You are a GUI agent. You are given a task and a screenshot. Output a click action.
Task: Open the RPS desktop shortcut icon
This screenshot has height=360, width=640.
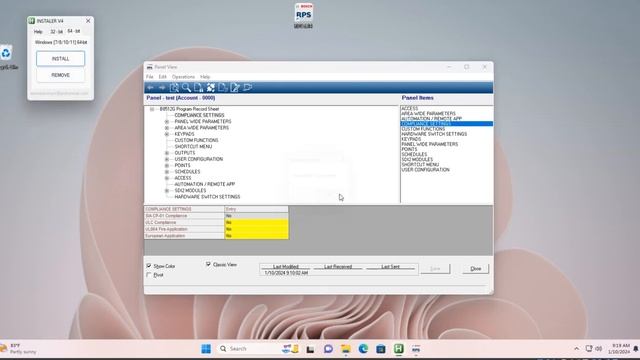[x=303, y=16]
